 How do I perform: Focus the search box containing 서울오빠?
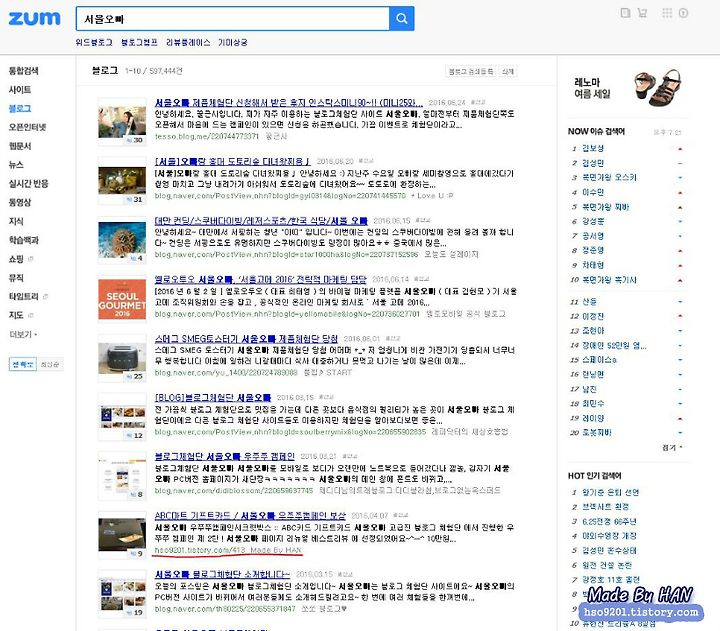click(232, 19)
